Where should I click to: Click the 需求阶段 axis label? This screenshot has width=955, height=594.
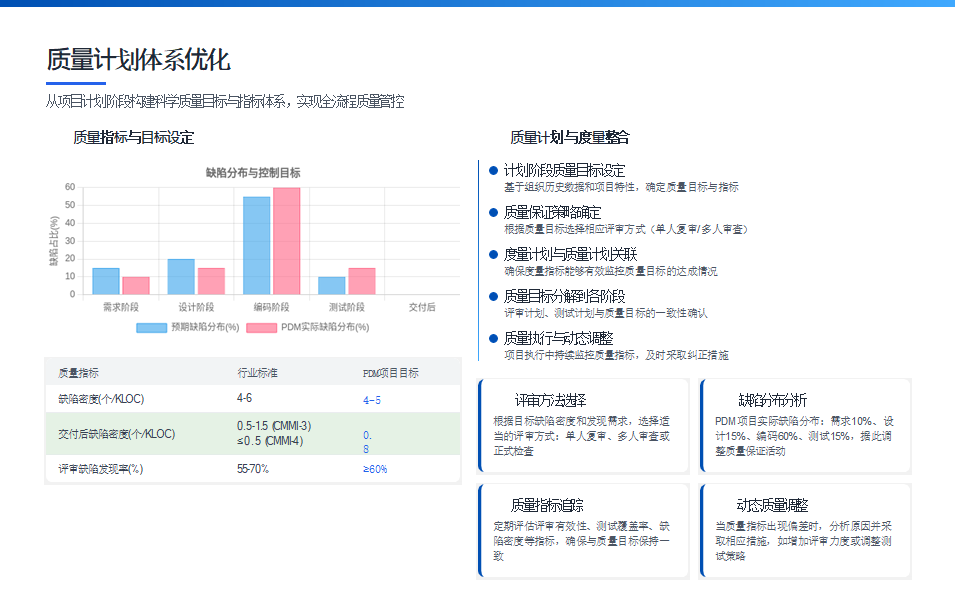coord(121,307)
